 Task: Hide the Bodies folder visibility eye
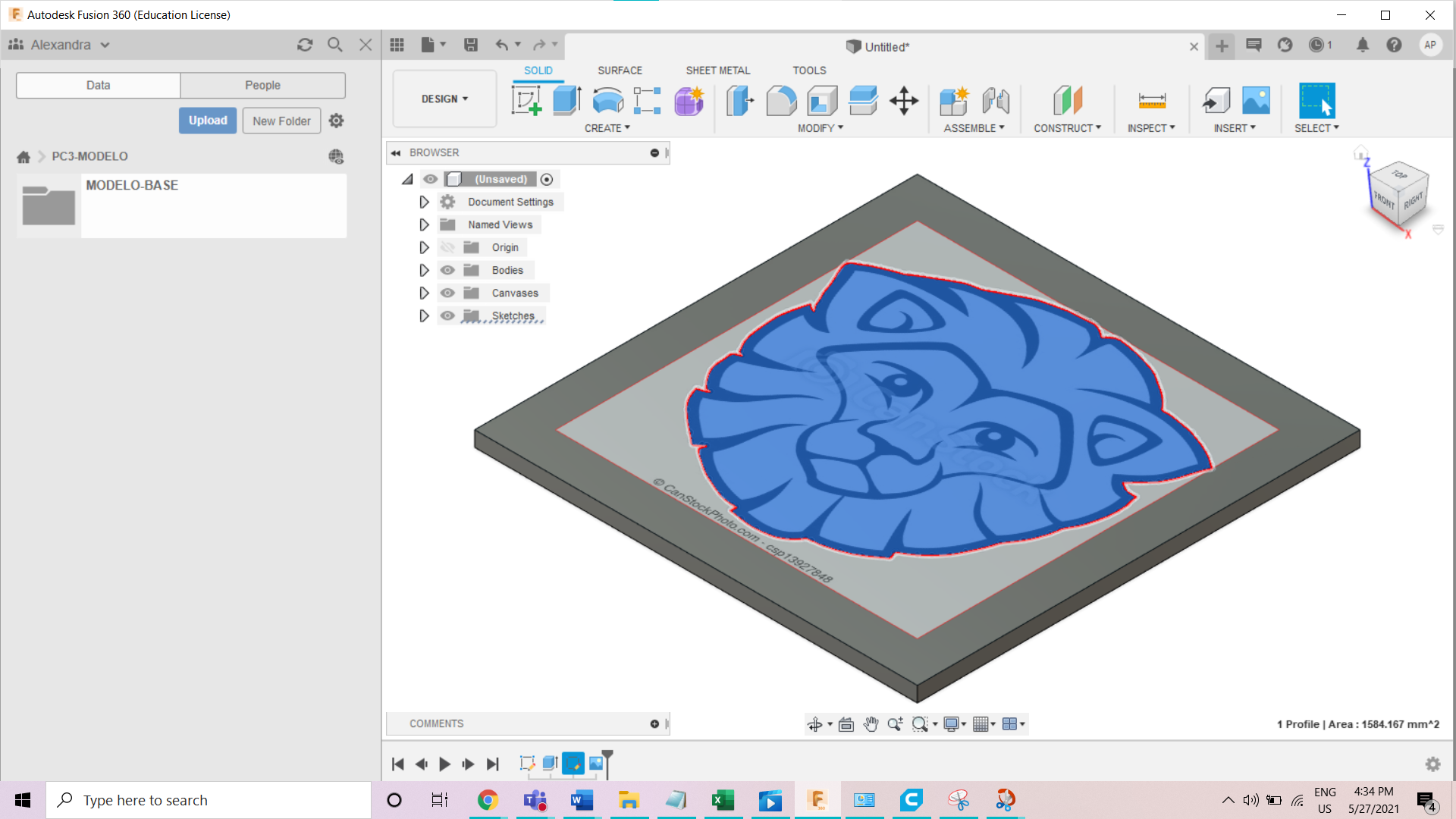pyautogui.click(x=447, y=270)
